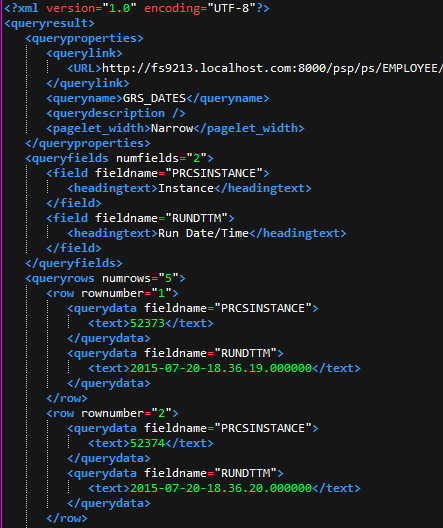Click the querydescription empty tag
The image size is (443, 528).
pyautogui.click(x=116, y=113)
